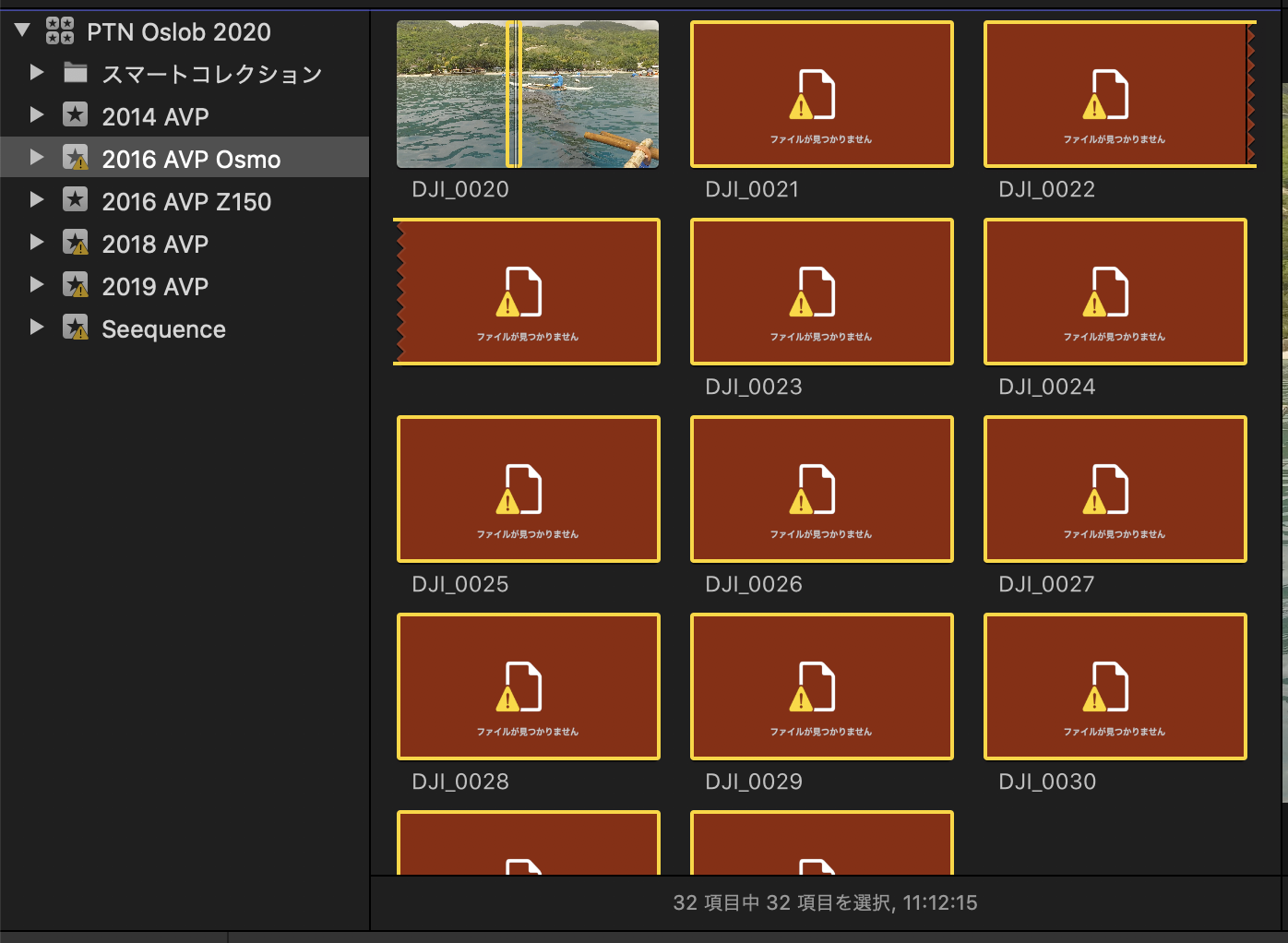Click the star icon of 2016 AVP Z150
The image size is (1288, 943).
click(x=76, y=200)
